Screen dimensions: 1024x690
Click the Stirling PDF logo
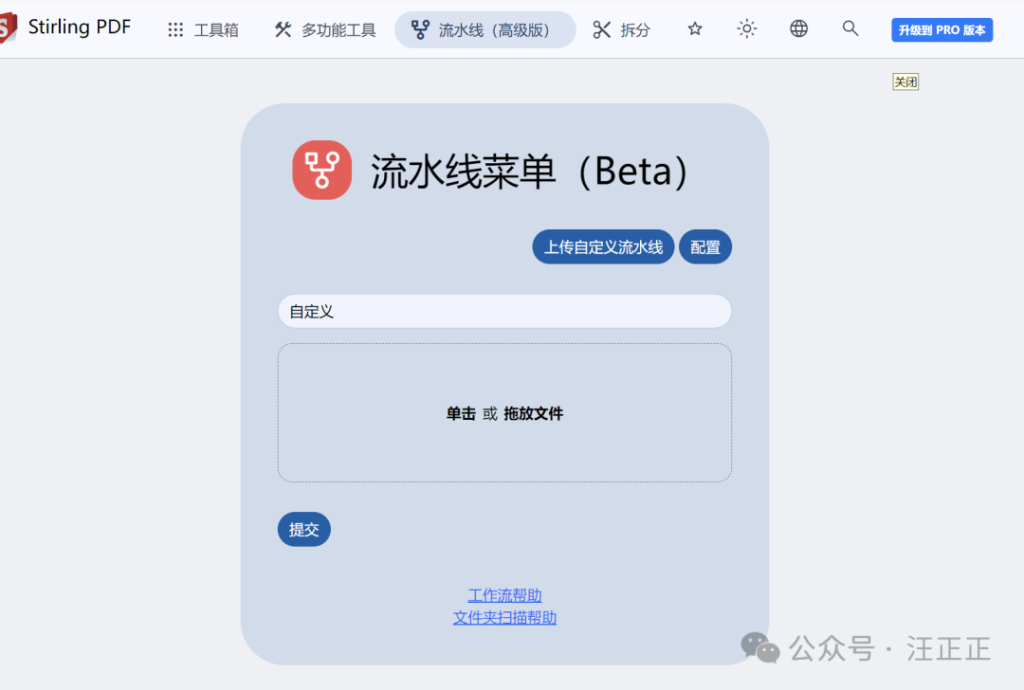70,27
